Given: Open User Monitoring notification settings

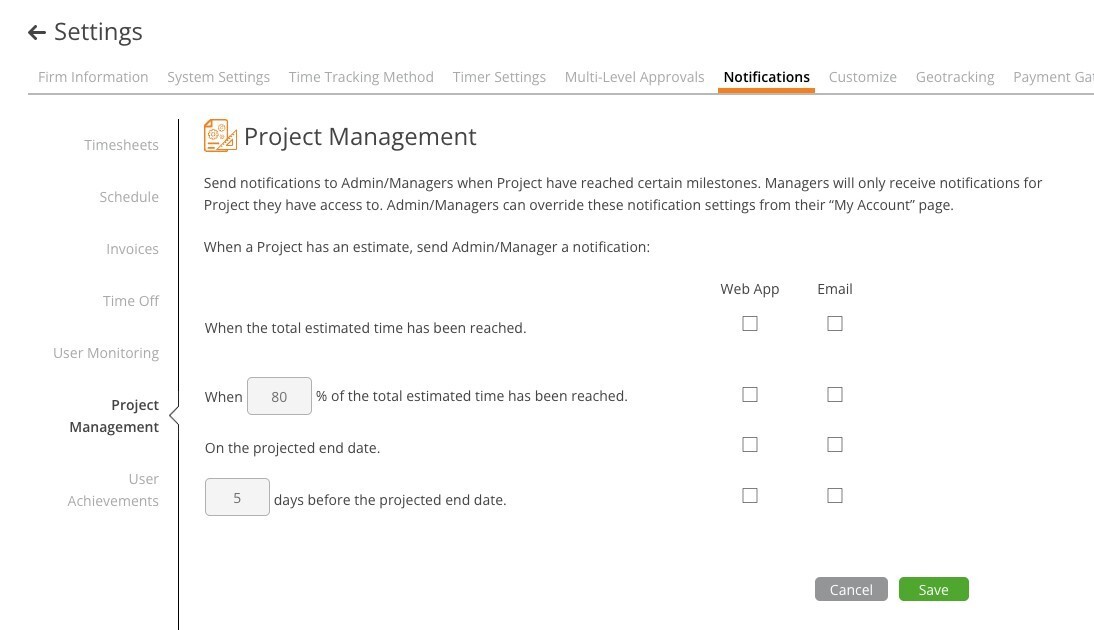Looking at the screenshot, I should 106,353.
